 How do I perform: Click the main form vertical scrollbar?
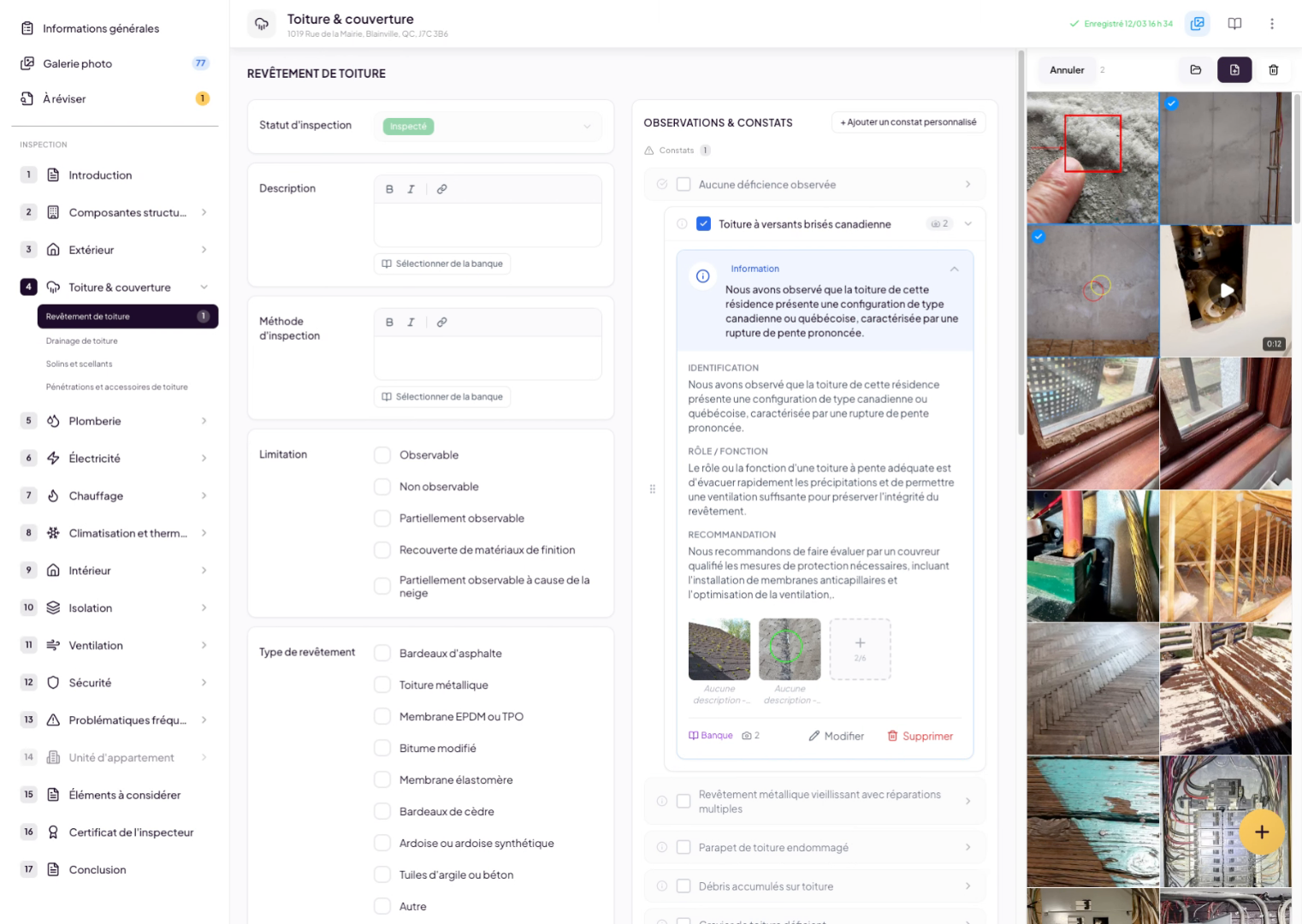[1021, 240]
